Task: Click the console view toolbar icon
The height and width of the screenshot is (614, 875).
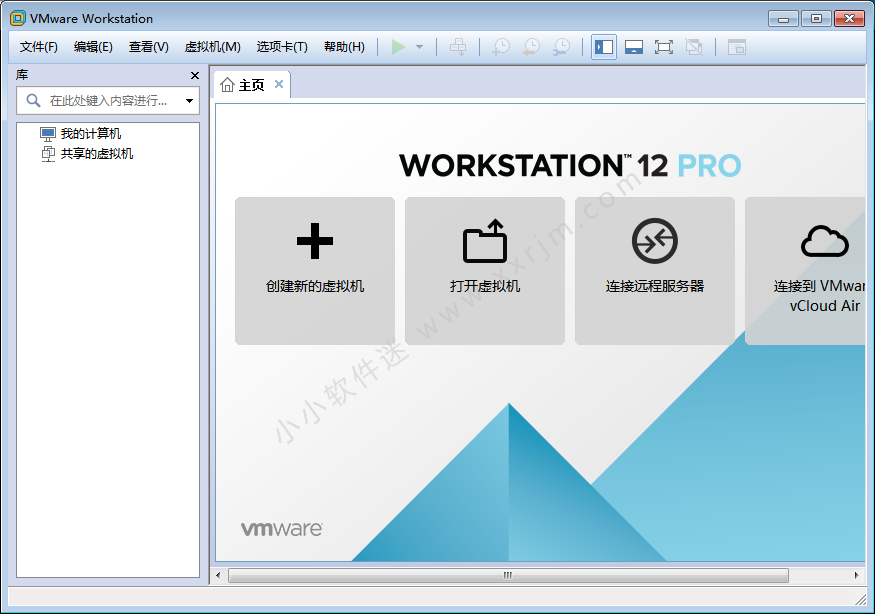Action: click(x=737, y=47)
